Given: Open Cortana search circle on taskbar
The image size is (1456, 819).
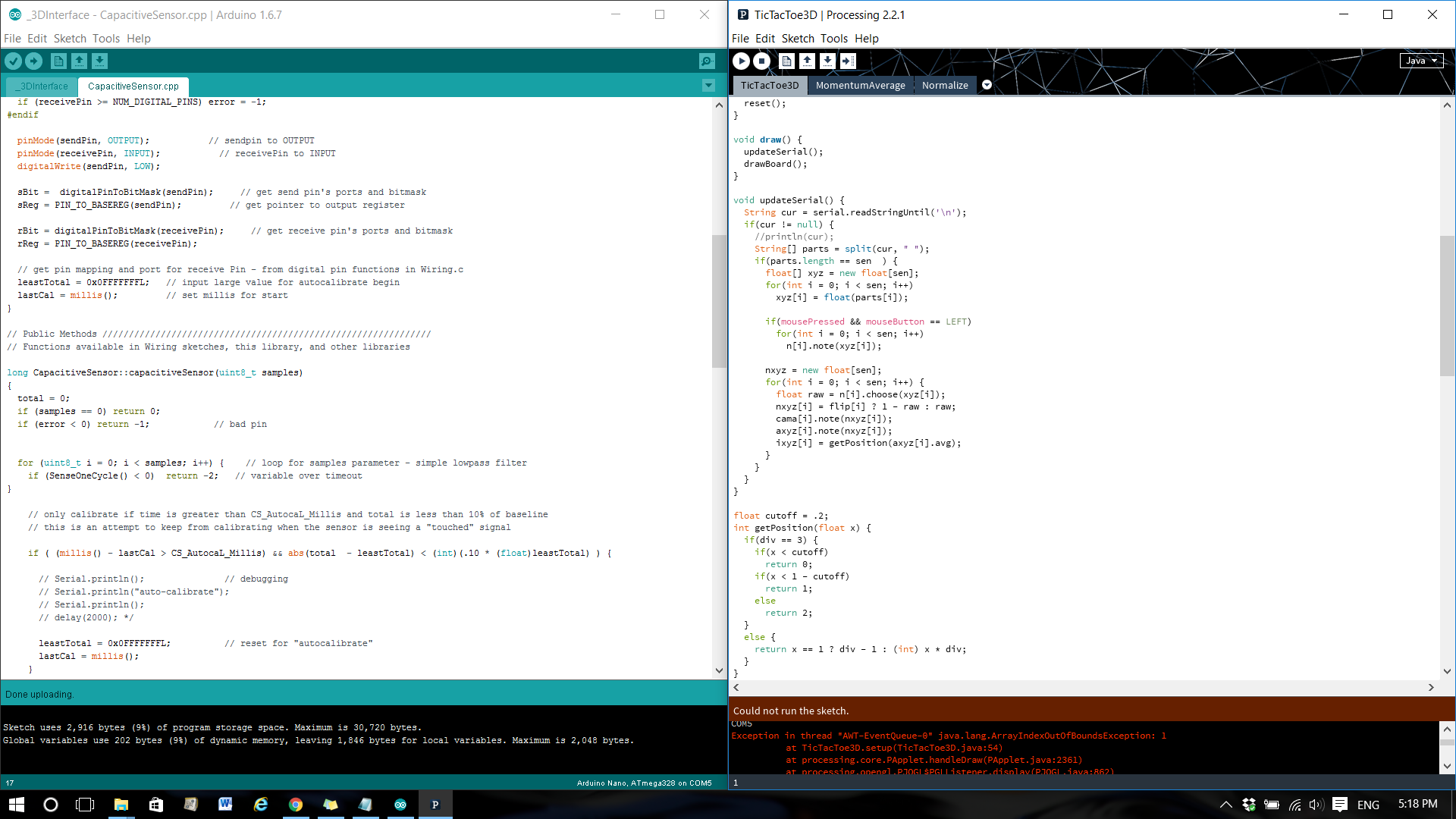Looking at the screenshot, I should (x=51, y=804).
